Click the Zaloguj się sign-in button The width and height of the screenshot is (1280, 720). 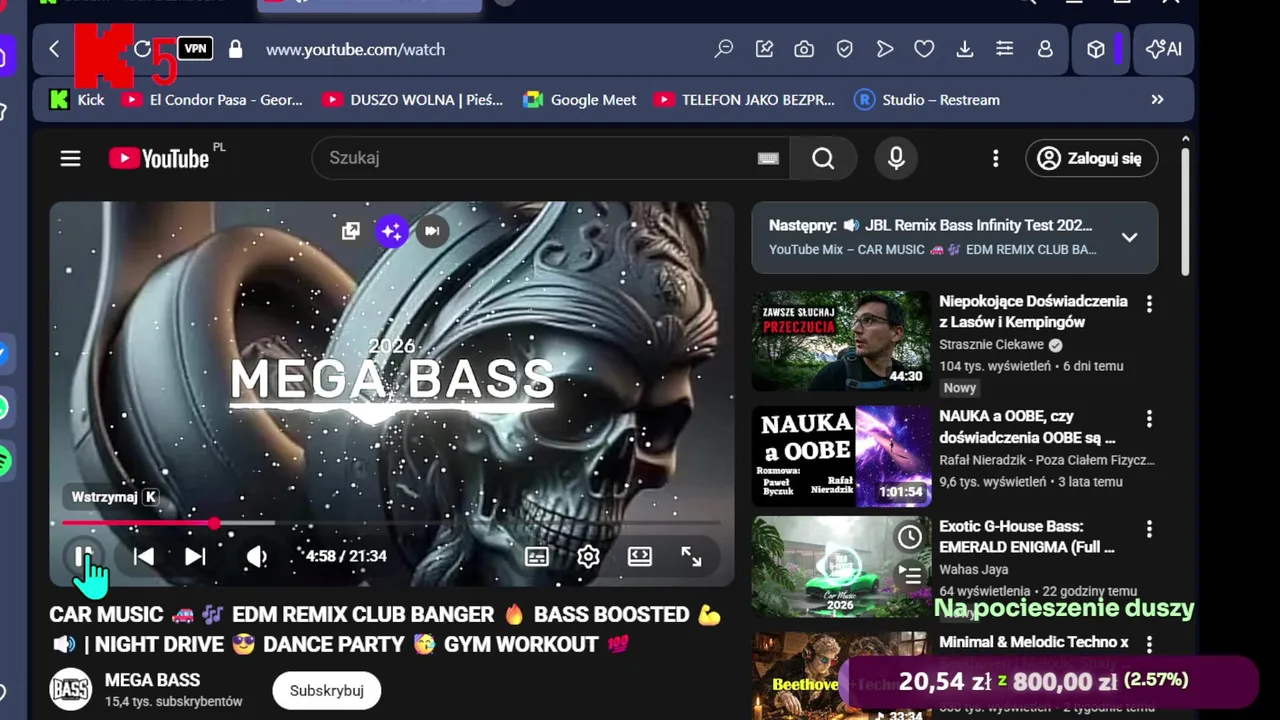pyautogui.click(x=1091, y=158)
